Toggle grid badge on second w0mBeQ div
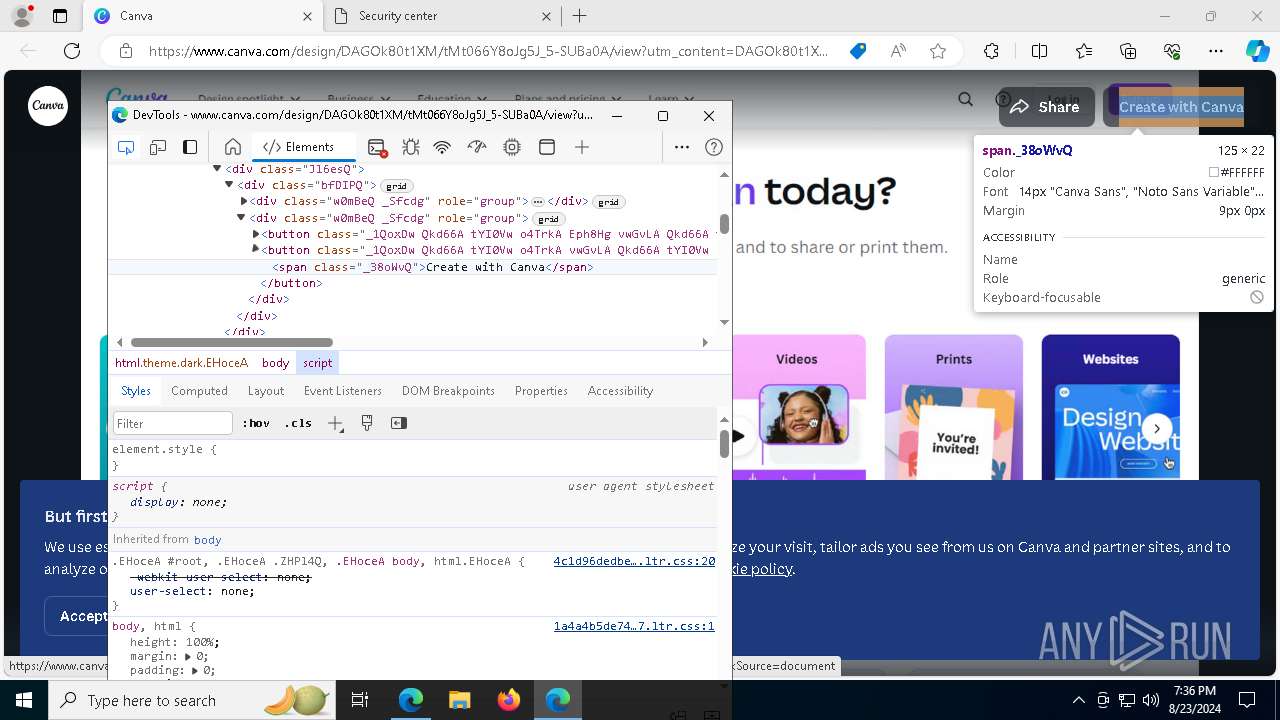The image size is (1280, 720). 548,218
